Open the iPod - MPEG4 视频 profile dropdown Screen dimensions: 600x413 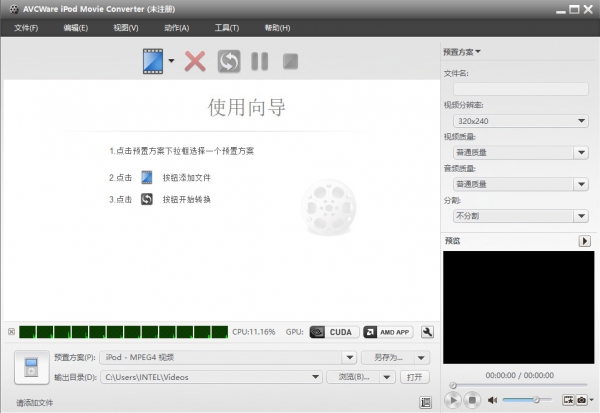228,357
